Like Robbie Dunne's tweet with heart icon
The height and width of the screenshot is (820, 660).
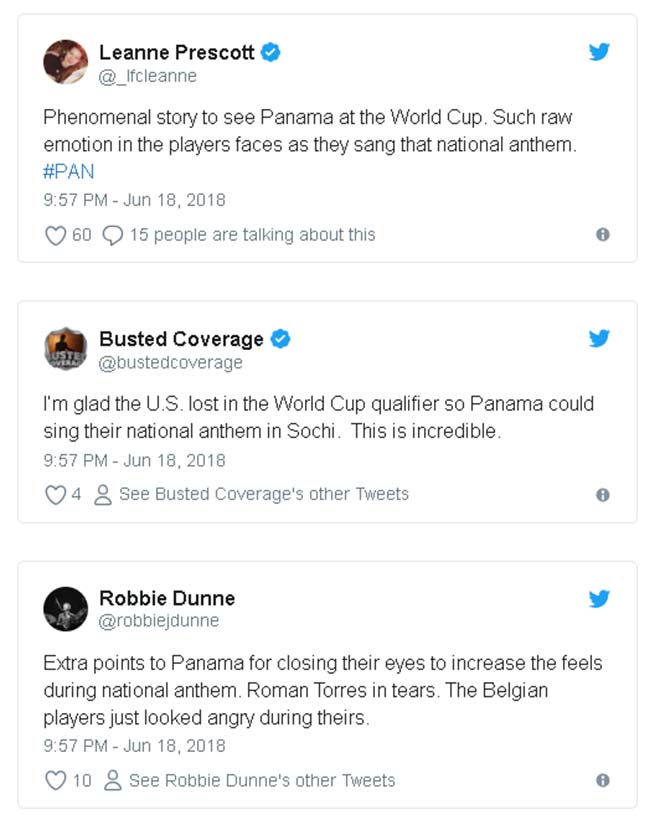tap(56, 780)
